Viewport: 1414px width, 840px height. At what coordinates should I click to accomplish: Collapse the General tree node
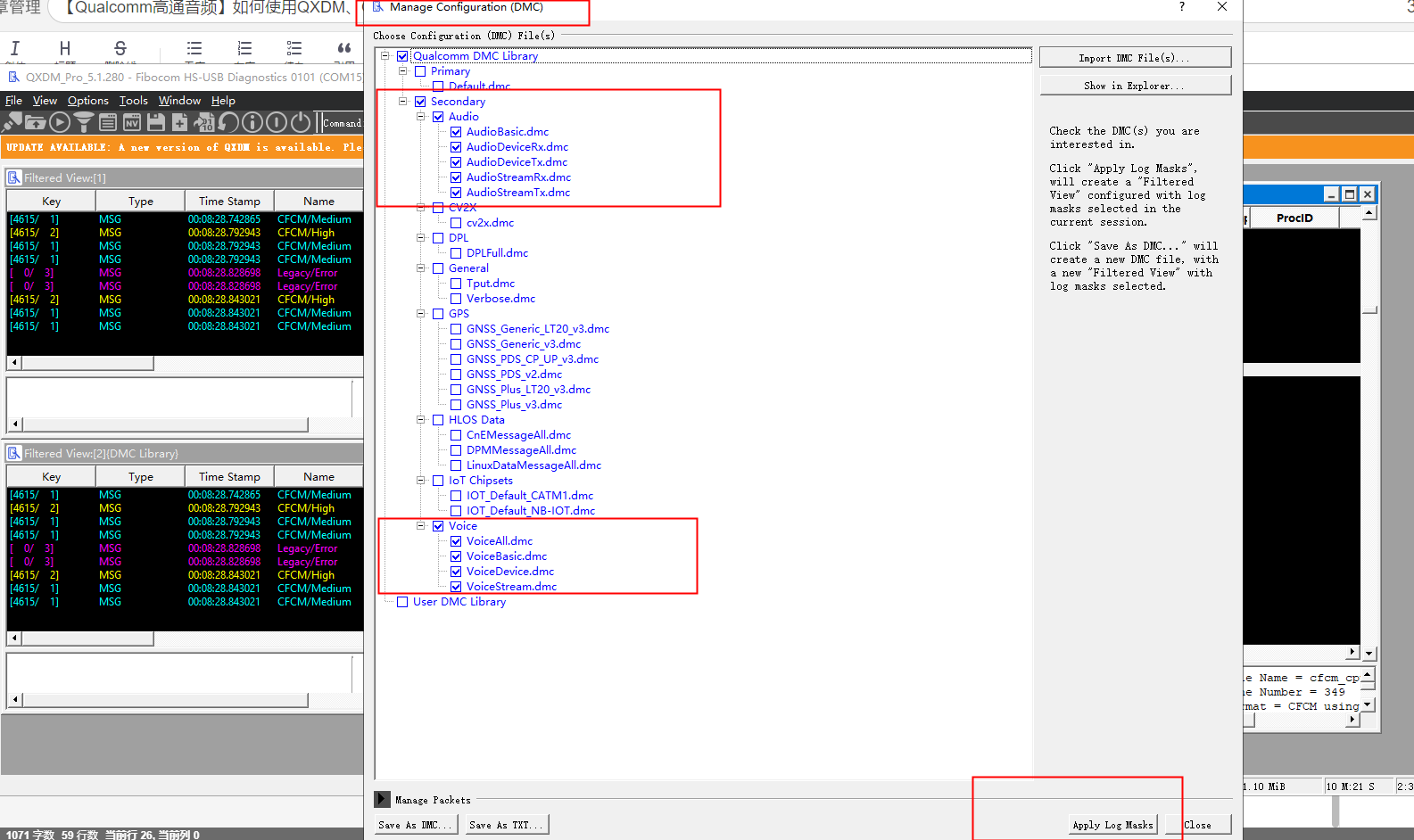pyautogui.click(x=421, y=268)
